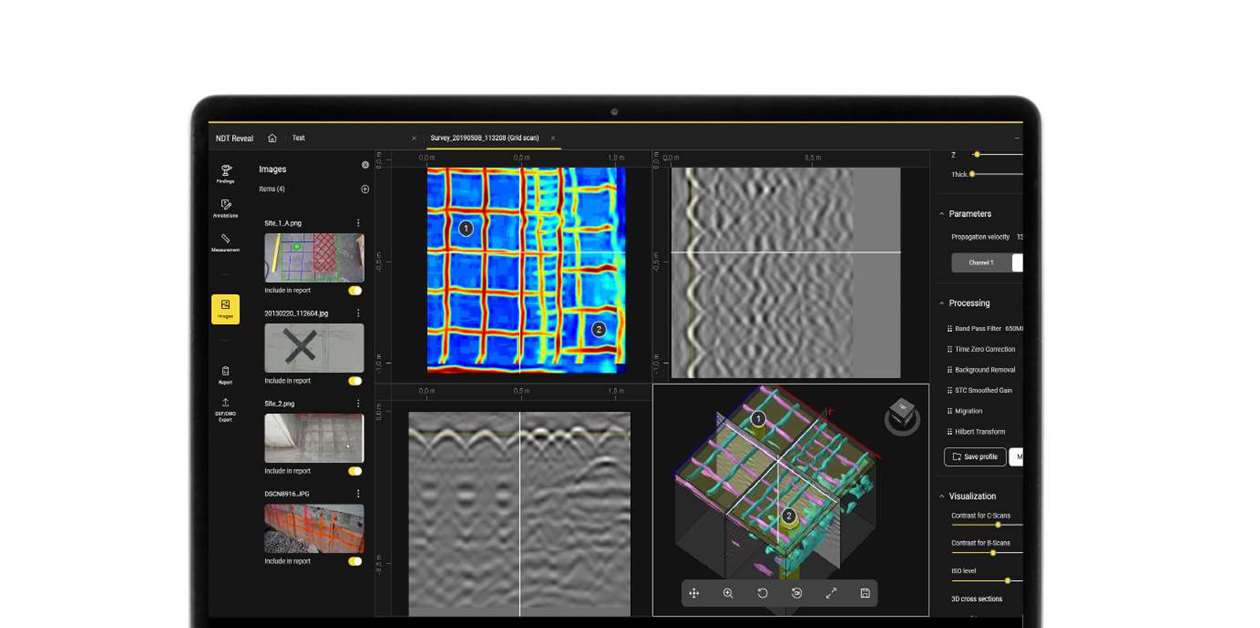Switch to the Survey_20190508_113208 Grid scan tab

485,138
